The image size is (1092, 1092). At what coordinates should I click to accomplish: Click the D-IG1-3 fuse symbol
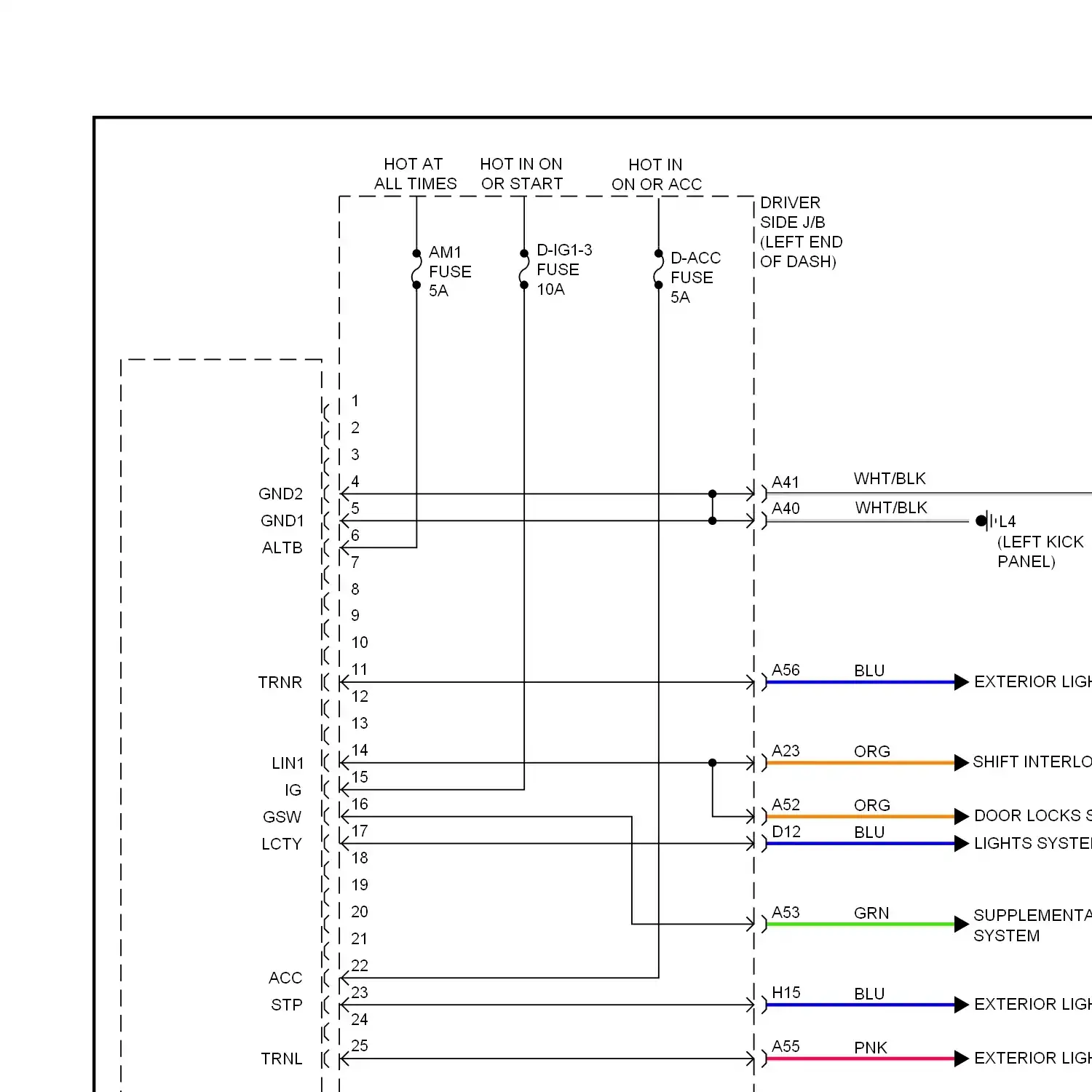pos(524,269)
